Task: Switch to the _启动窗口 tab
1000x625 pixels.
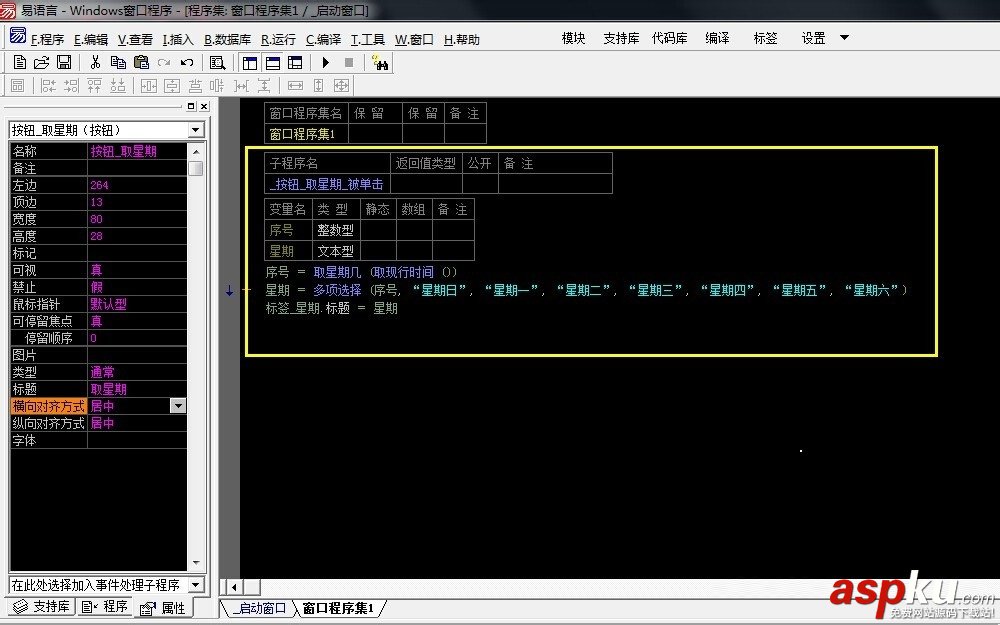Action: point(257,608)
